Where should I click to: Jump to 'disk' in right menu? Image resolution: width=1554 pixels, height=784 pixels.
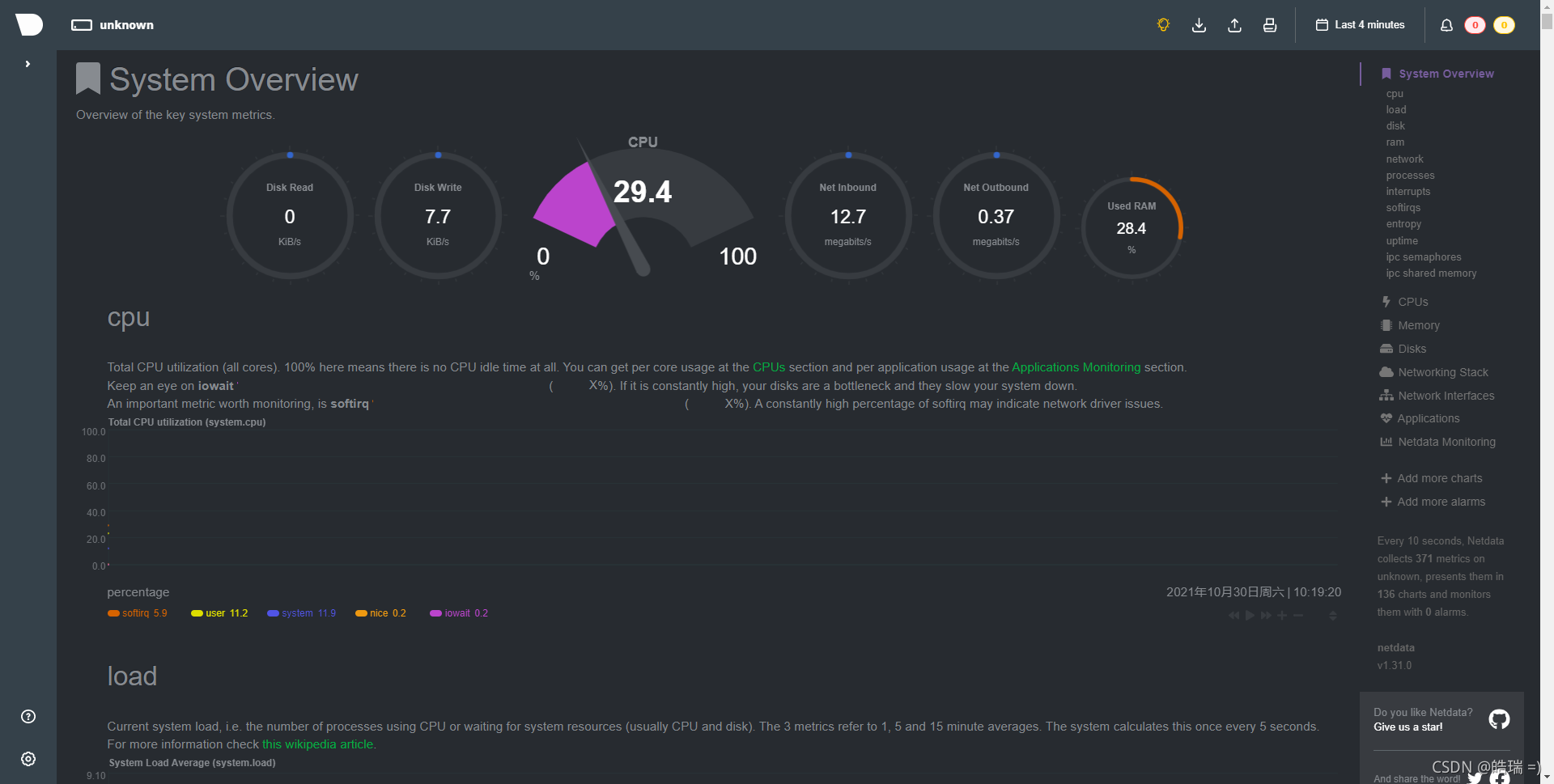[1395, 126]
